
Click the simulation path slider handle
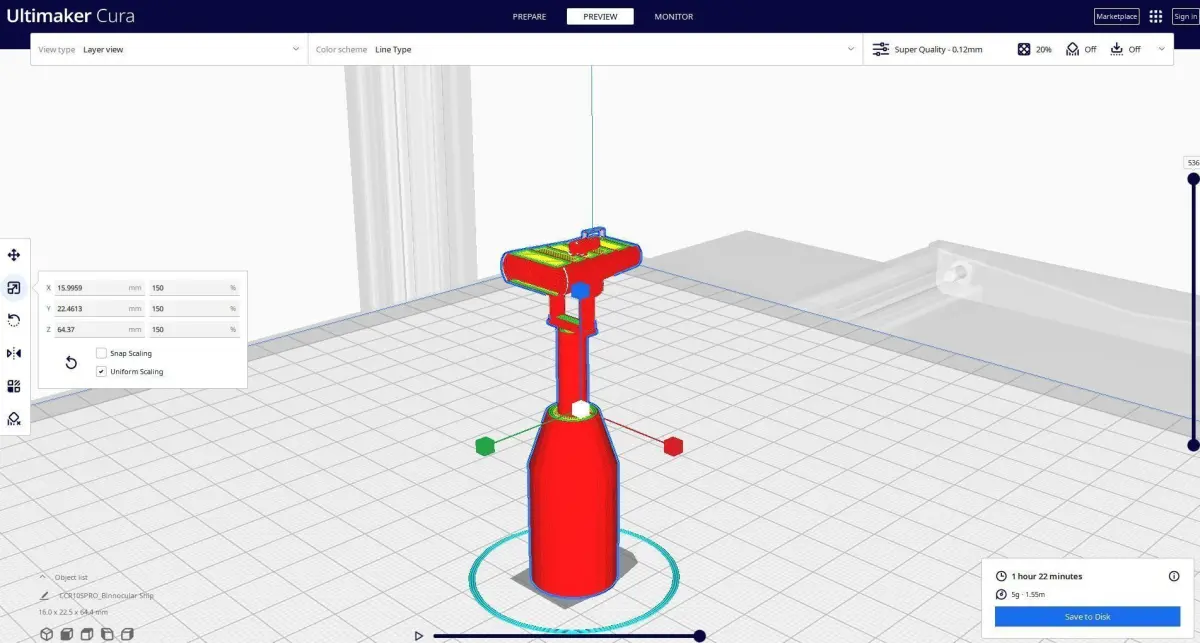point(700,635)
